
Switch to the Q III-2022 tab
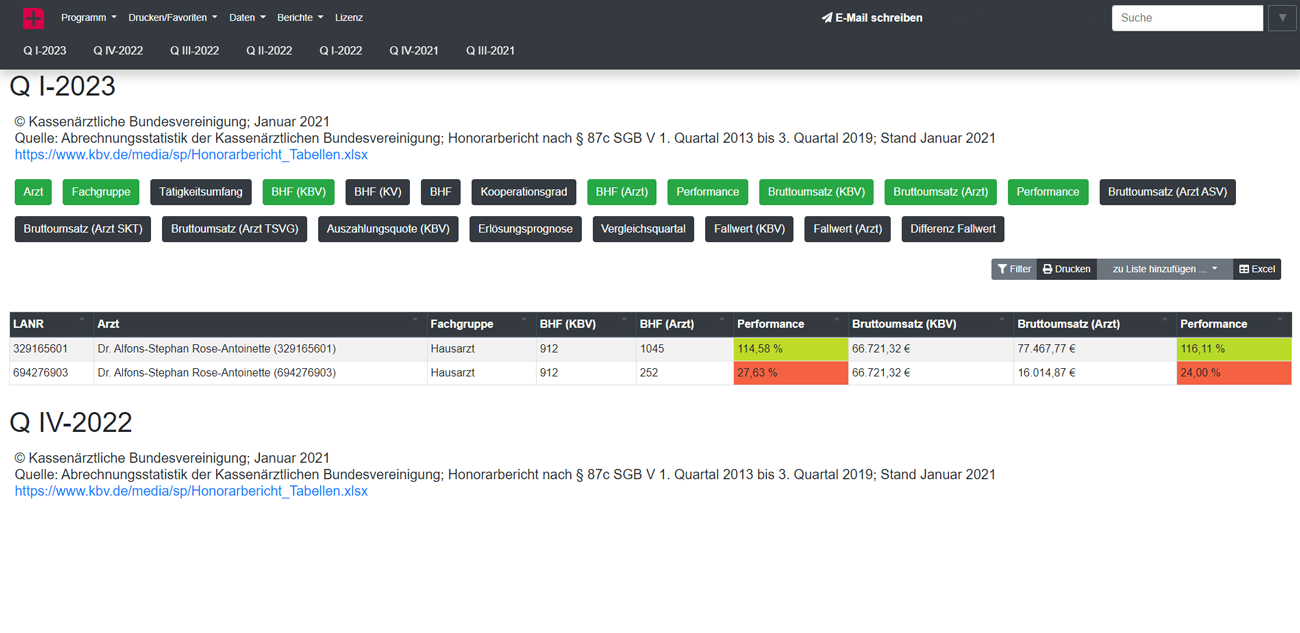pos(194,50)
